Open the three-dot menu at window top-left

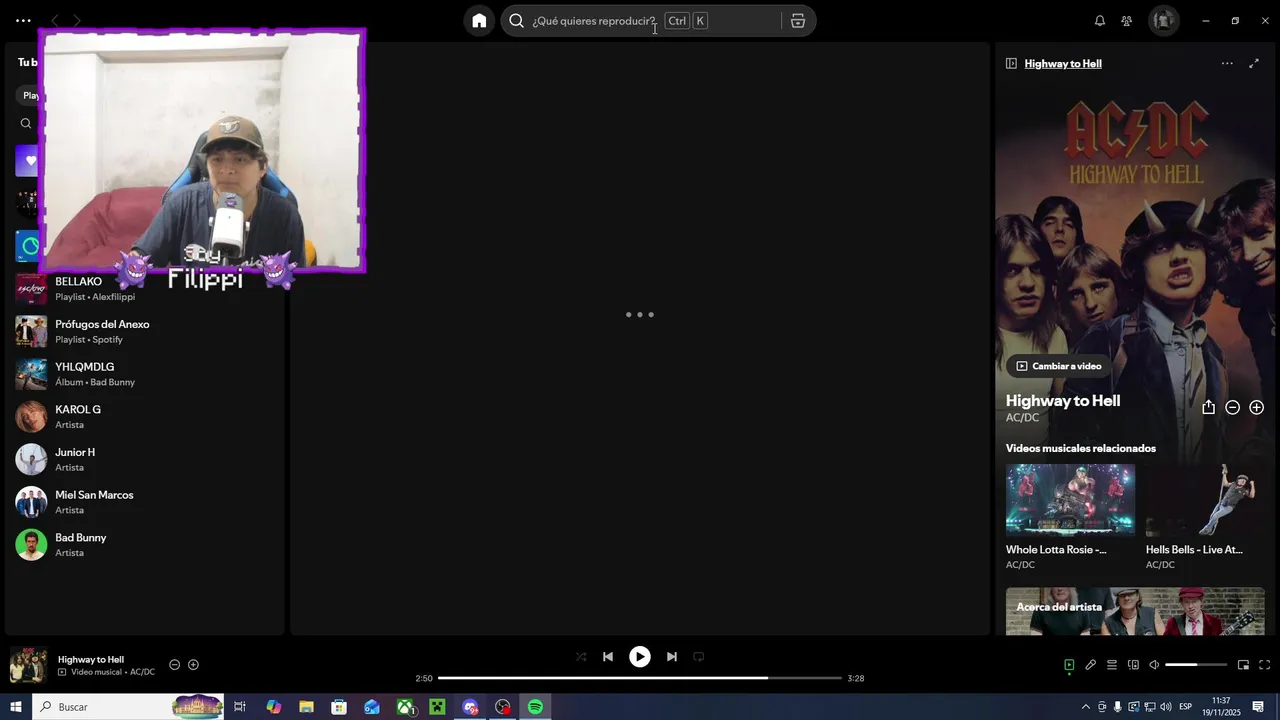(23, 21)
